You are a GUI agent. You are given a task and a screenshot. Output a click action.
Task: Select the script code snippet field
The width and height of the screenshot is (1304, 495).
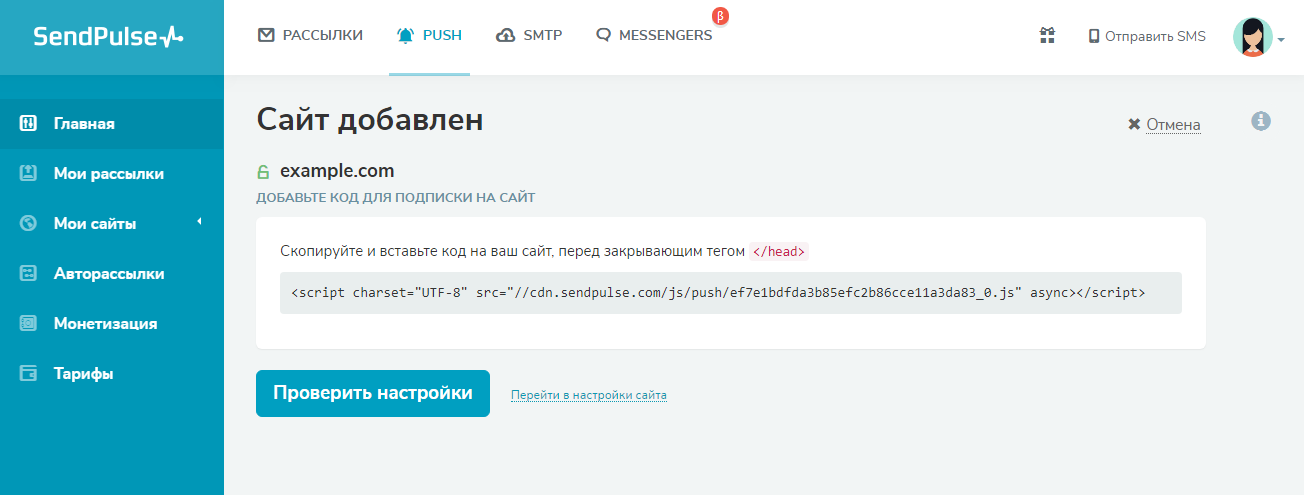(x=731, y=293)
